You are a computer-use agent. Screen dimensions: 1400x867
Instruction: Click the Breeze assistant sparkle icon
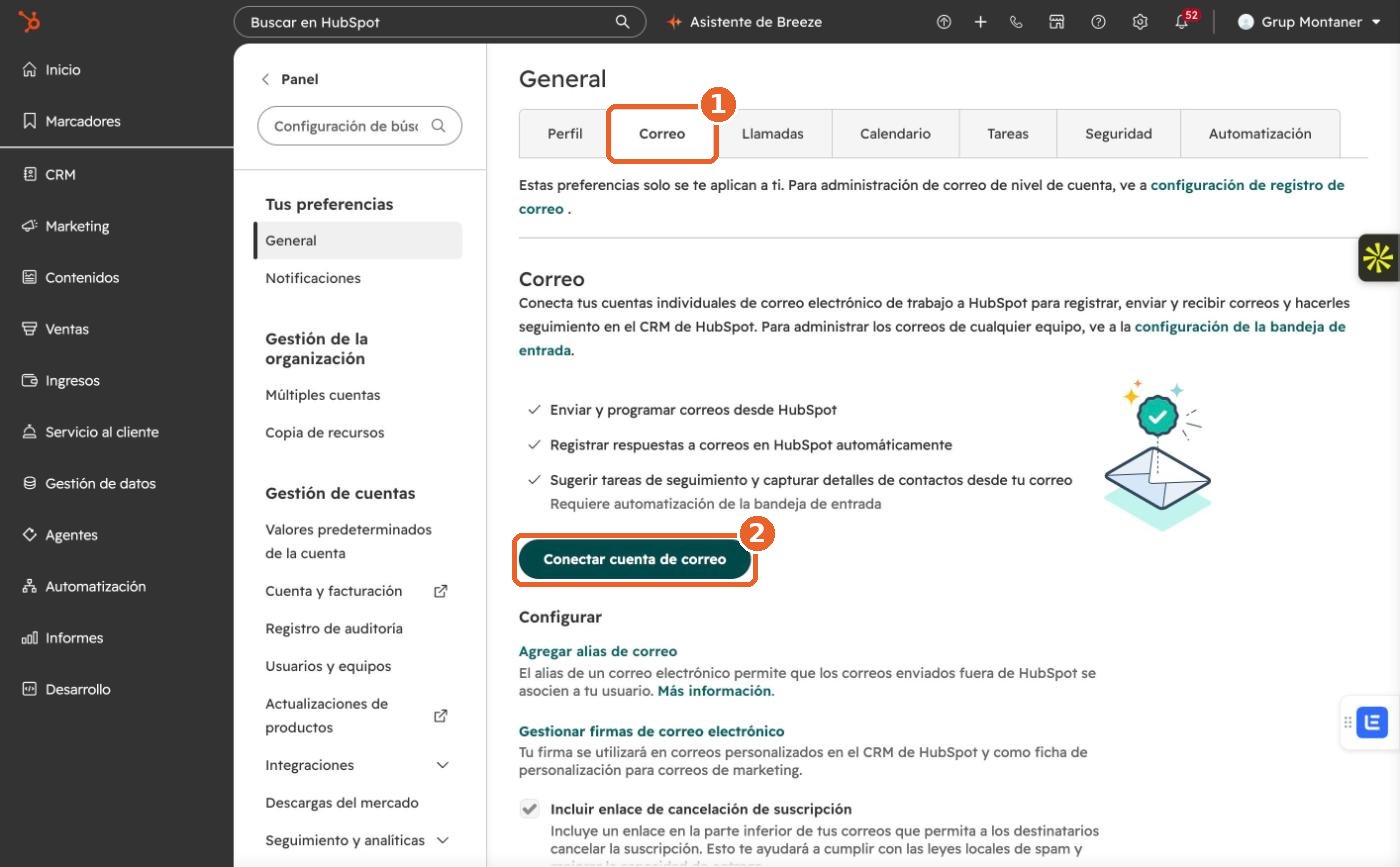(x=675, y=22)
